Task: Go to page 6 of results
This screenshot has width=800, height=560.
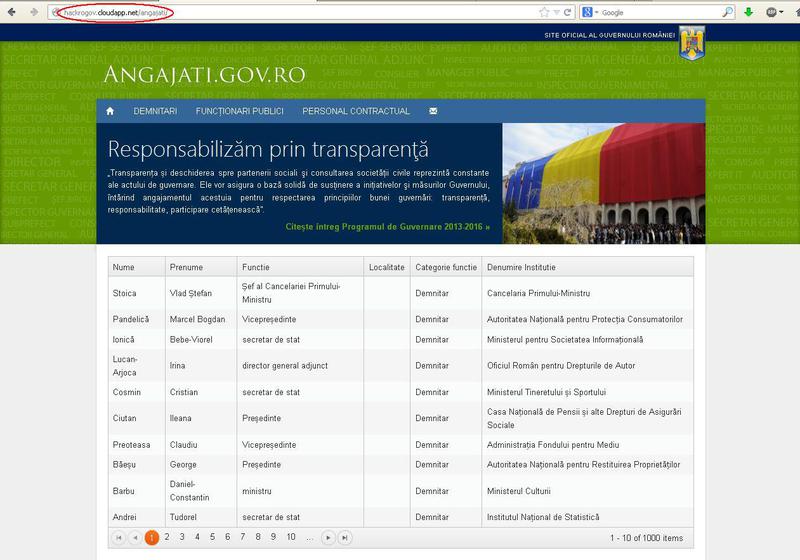Action: pos(228,537)
